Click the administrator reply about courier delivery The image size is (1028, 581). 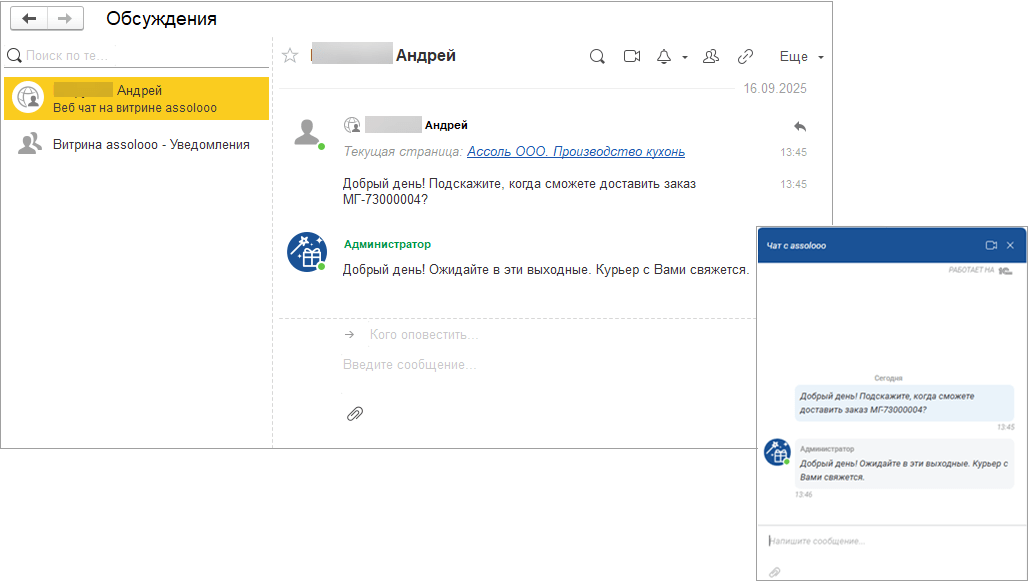(545, 270)
